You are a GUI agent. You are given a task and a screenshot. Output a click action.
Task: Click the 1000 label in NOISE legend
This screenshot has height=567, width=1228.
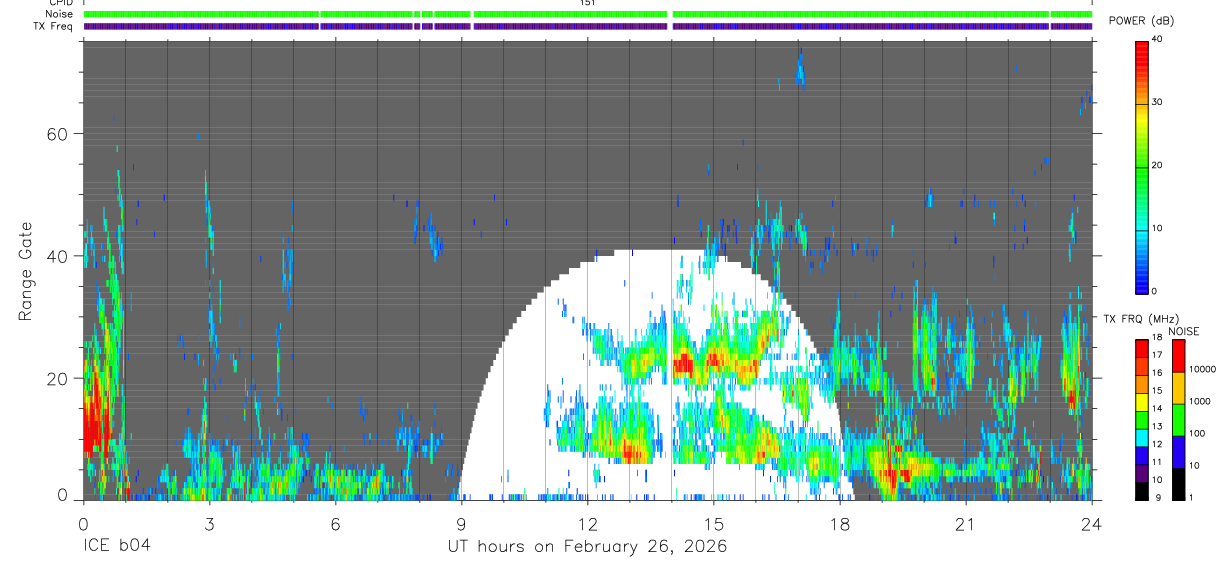[x=1200, y=401]
